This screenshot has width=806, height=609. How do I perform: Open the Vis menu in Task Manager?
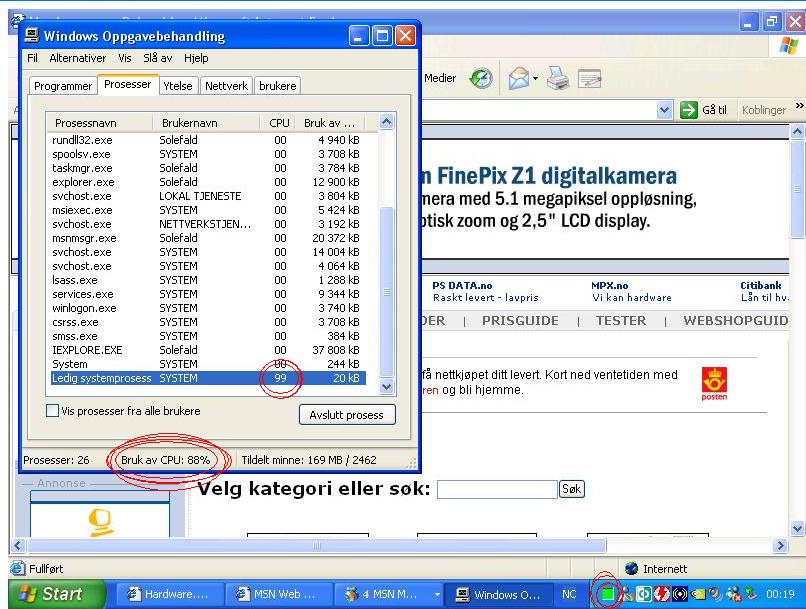click(125, 58)
